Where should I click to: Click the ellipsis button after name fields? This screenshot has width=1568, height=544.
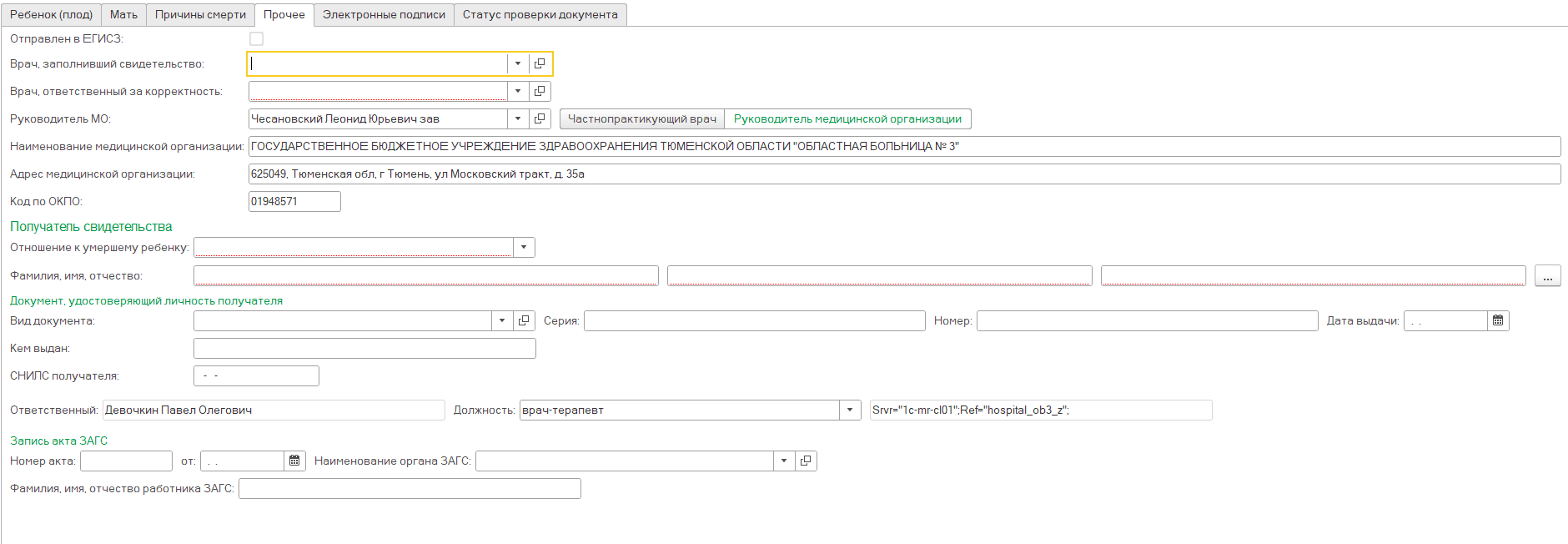tap(1547, 276)
